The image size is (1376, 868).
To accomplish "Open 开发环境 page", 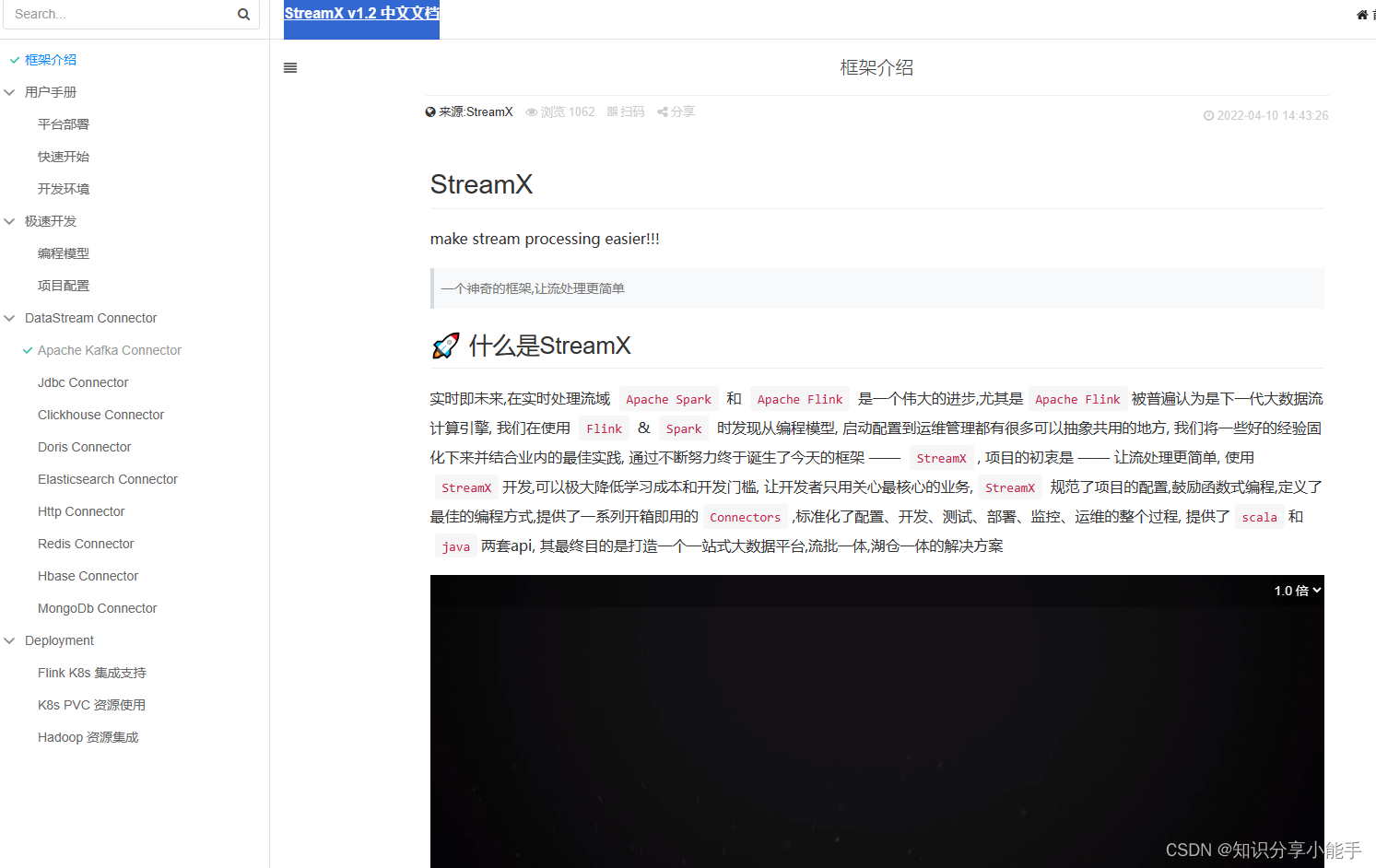I will tap(64, 189).
